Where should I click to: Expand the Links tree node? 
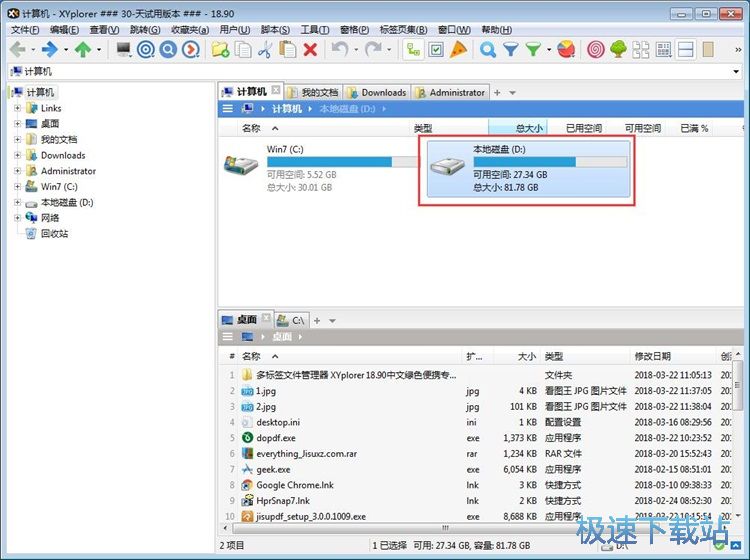click(17, 108)
